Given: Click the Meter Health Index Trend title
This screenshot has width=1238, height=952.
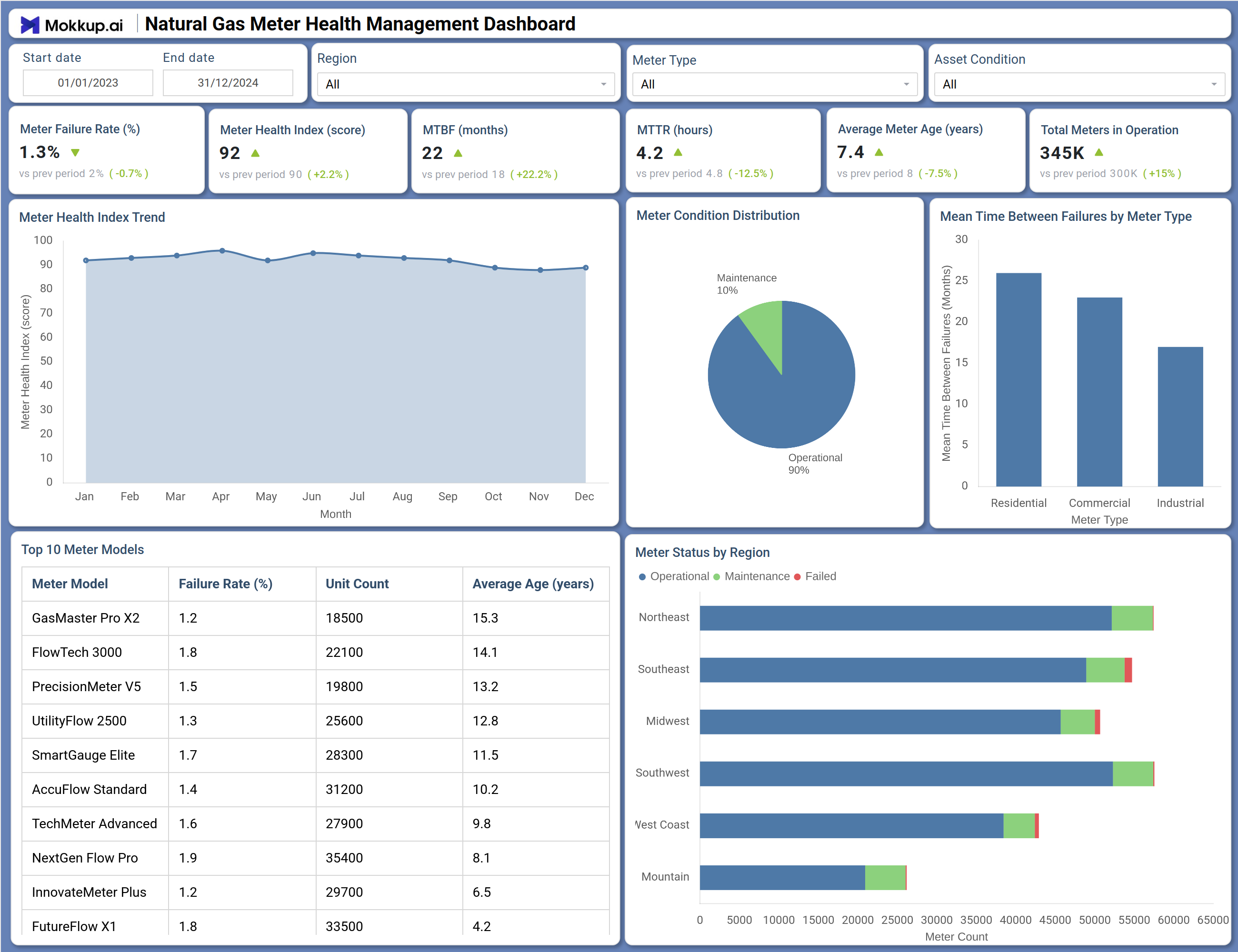Looking at the screenshot, I should (x=92, y=218).
